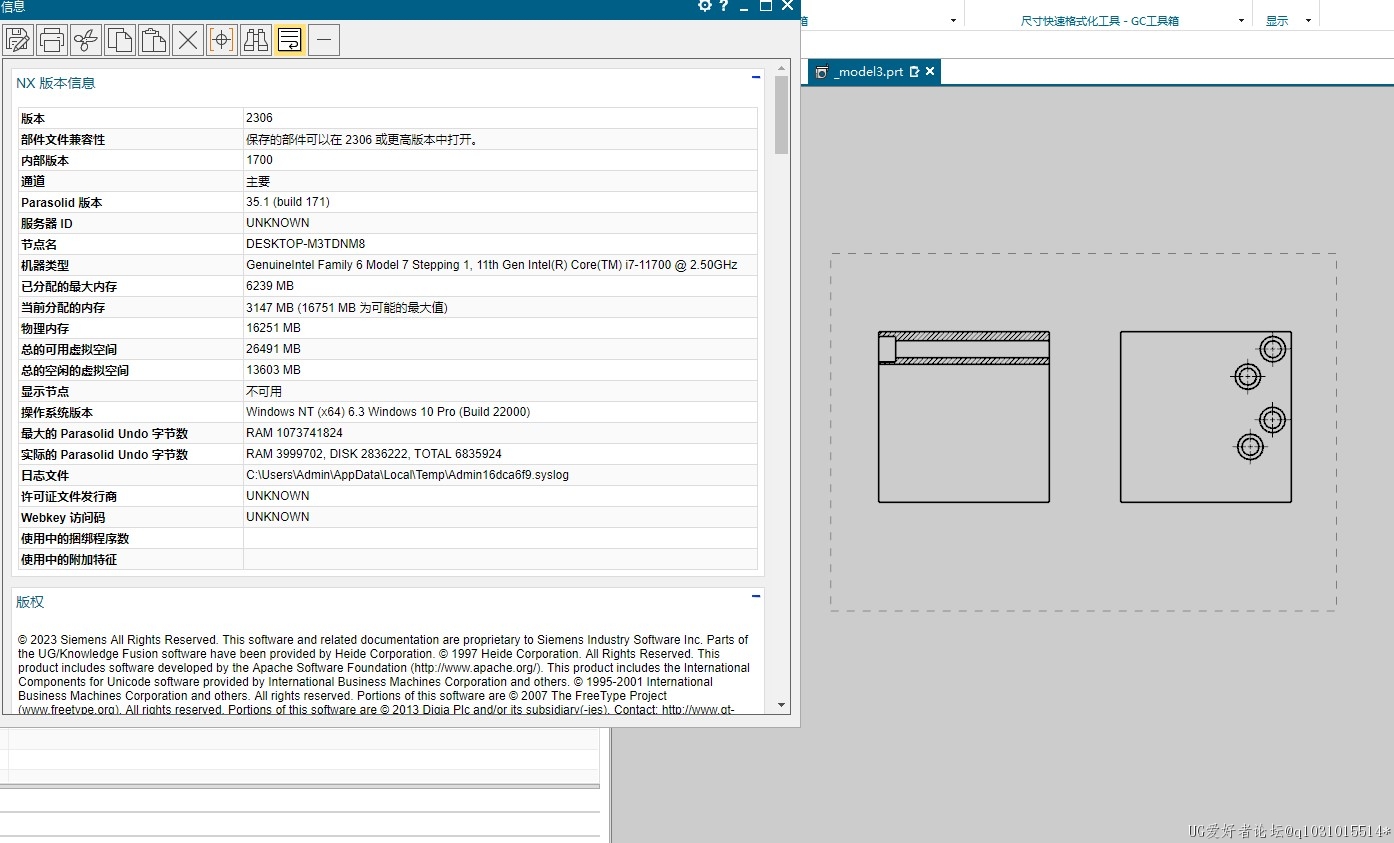Image resolution: width=1394 pixels, height=843 pixels.
Task: Click the 许可证文件发行商 row label
Action: (69, 496)
